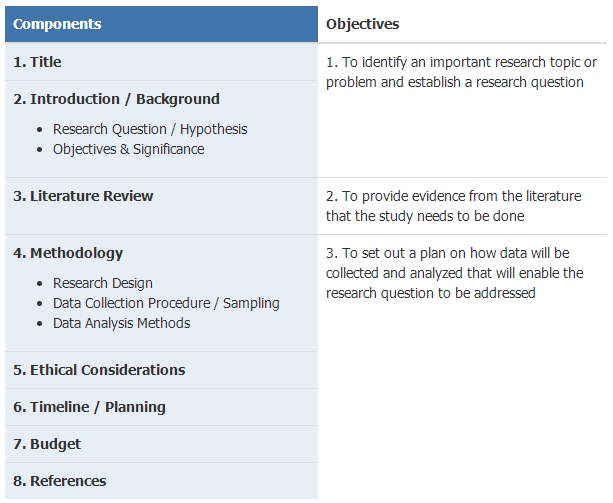Click the Data Analysis Methods bullet

pos(122,323)
